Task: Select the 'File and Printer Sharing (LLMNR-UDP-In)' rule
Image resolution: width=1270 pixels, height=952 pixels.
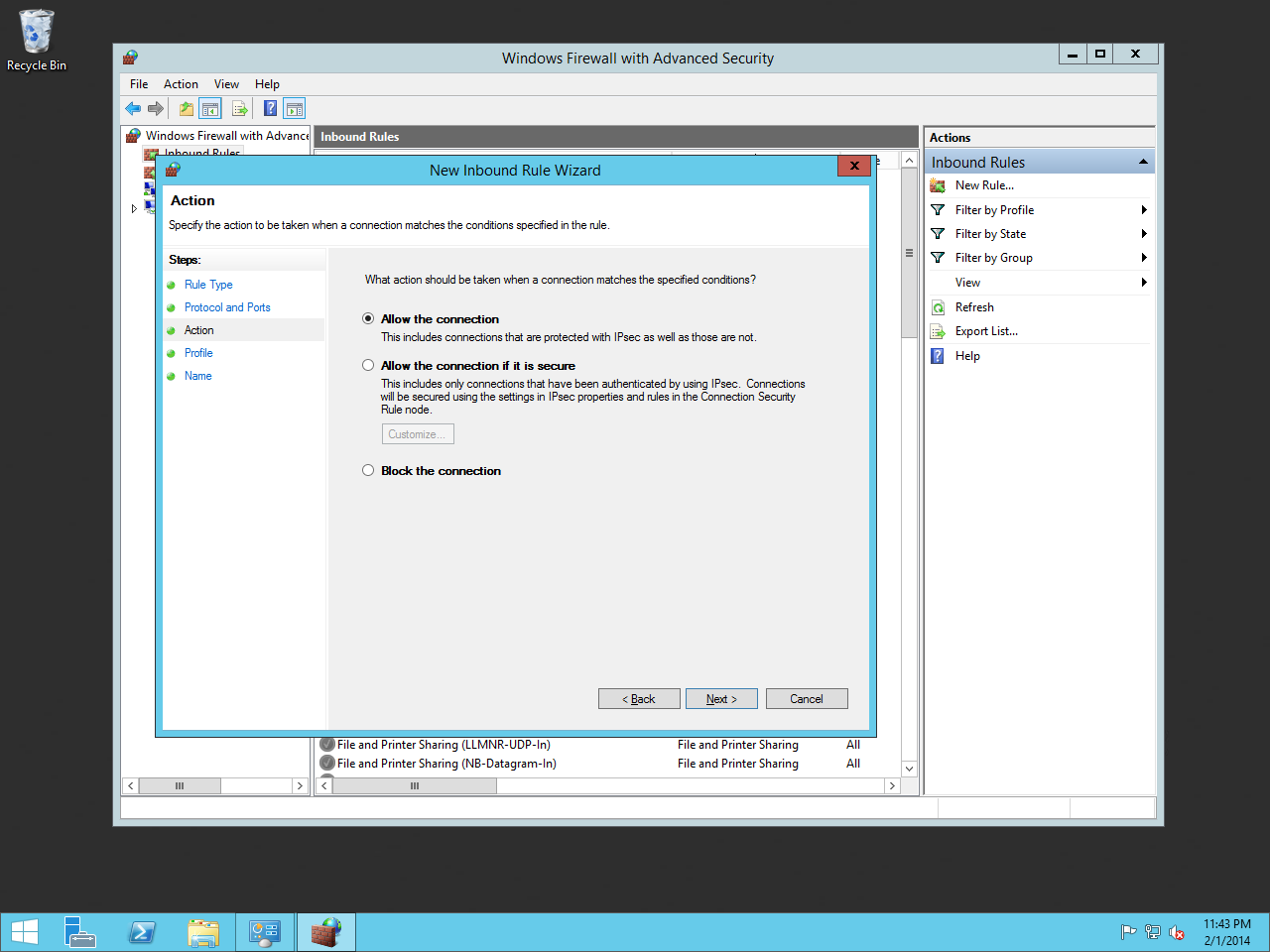Action: tap(444, 745)
